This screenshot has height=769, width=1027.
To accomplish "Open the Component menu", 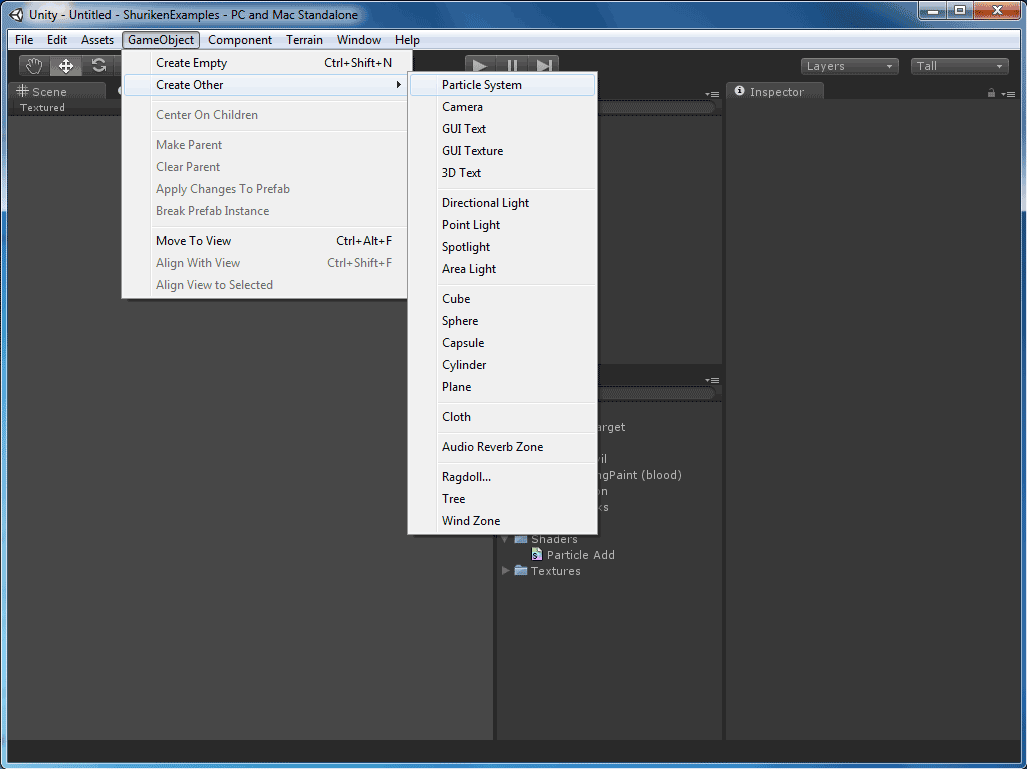I will point(240,40).
